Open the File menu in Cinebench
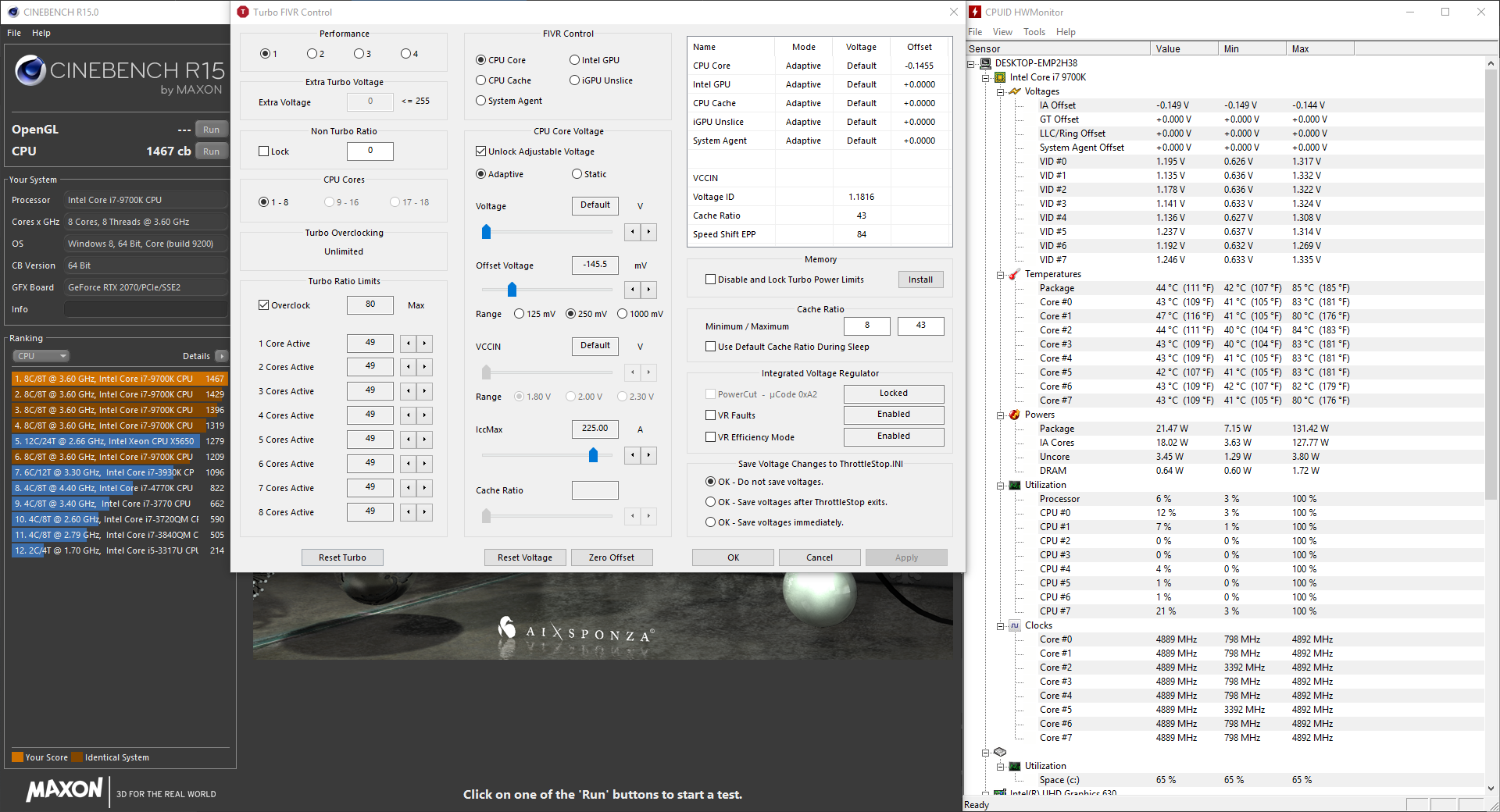1500x812 pixels. tap(14, 33)
